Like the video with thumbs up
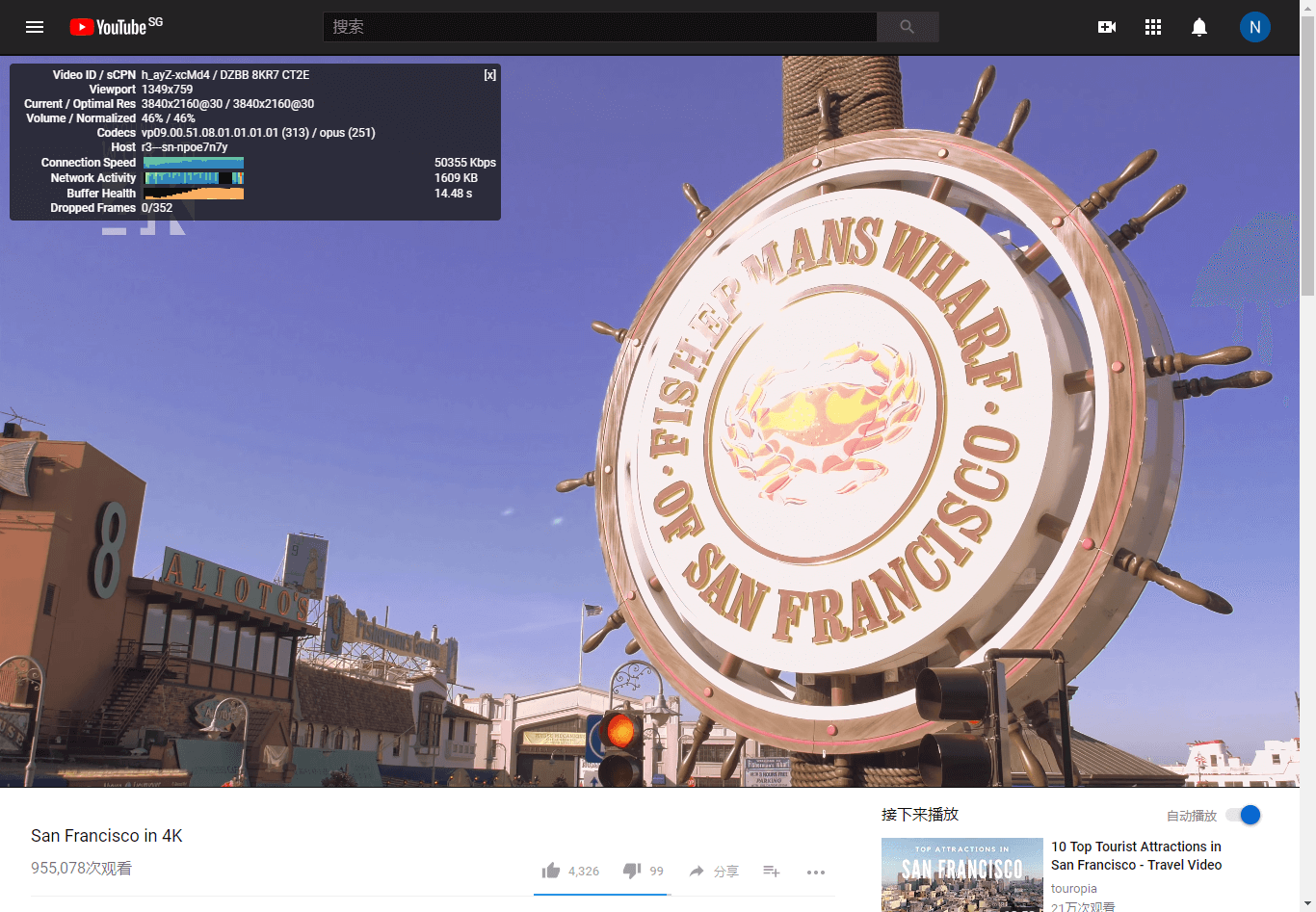The image size is (1316, 912). 551,871
